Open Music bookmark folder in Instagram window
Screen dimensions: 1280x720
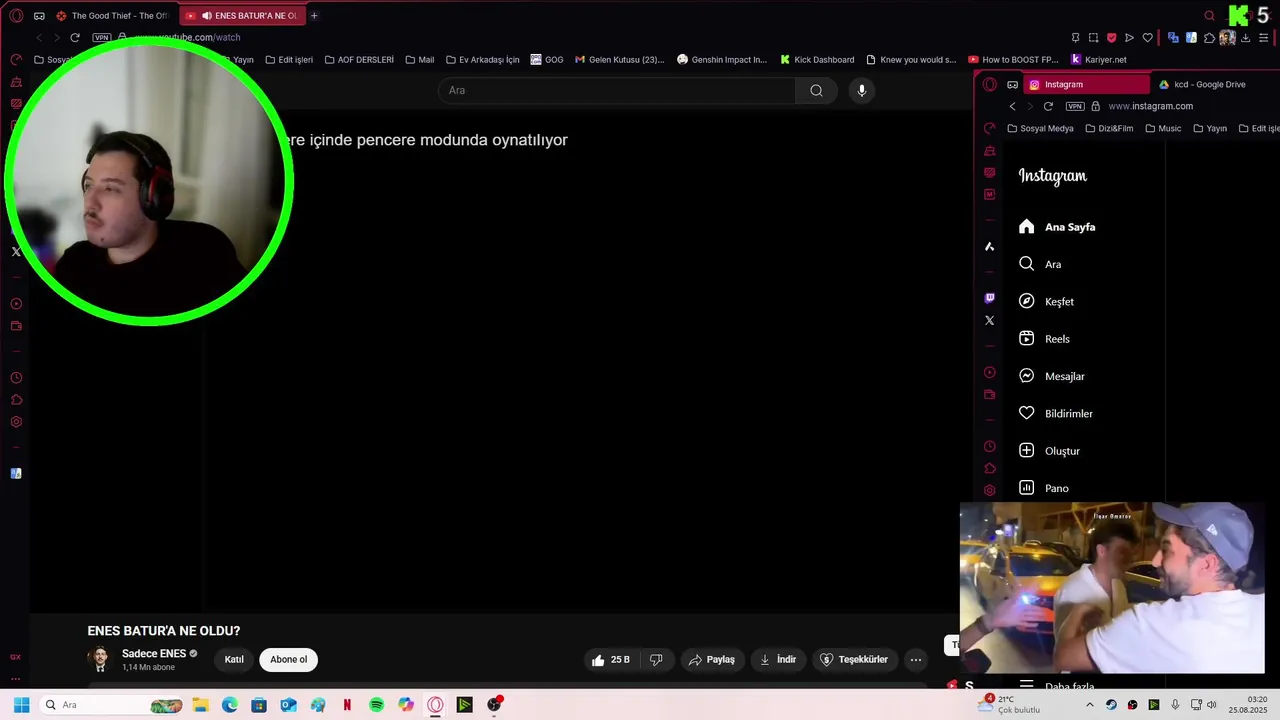[x=1163, y=129]
